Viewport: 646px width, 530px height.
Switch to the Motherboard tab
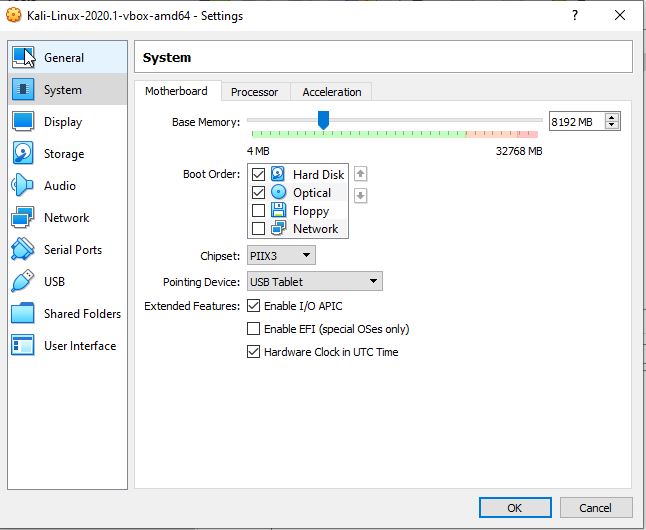pyautogui.click(x=176, y=91)
